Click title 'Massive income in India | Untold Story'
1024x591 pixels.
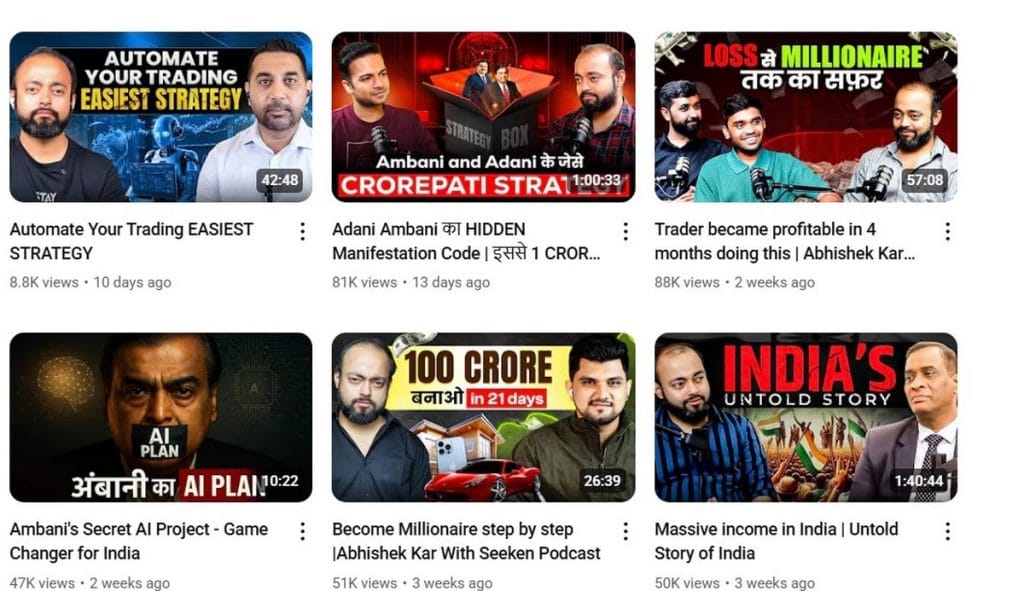[x=776, y=541]
